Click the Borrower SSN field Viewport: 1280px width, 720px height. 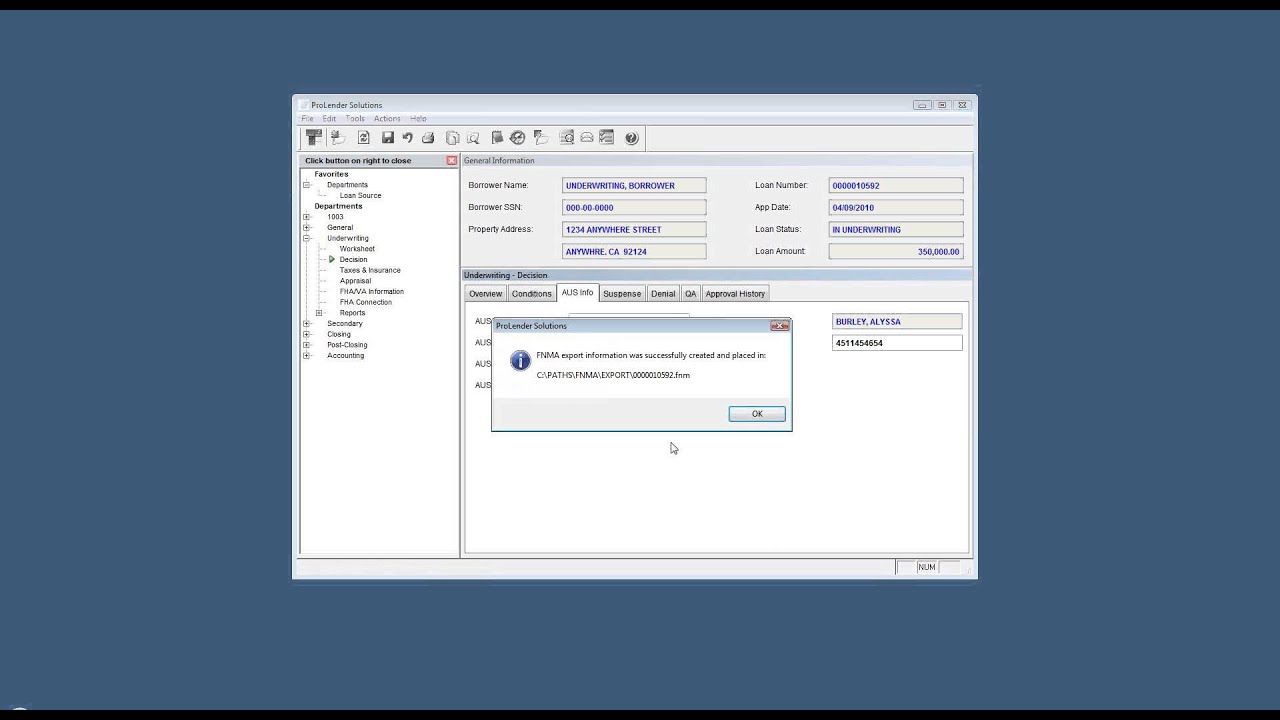634,207
